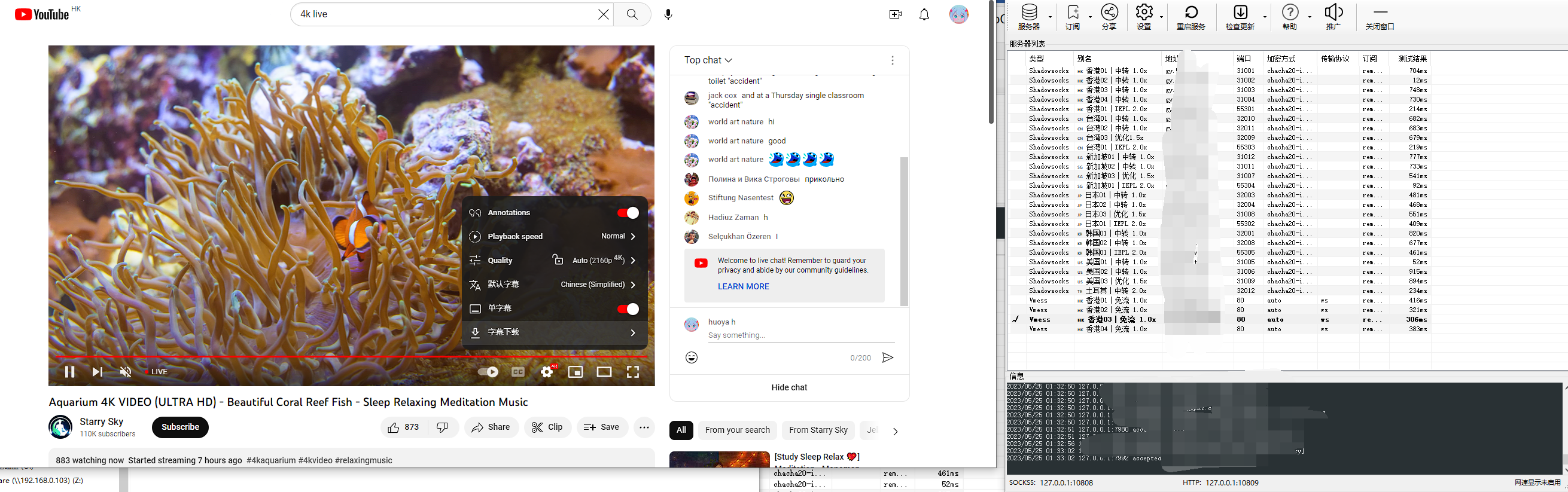Open the Create video icon
This screenshot has height=492, width=1568.
click(895, 14)
